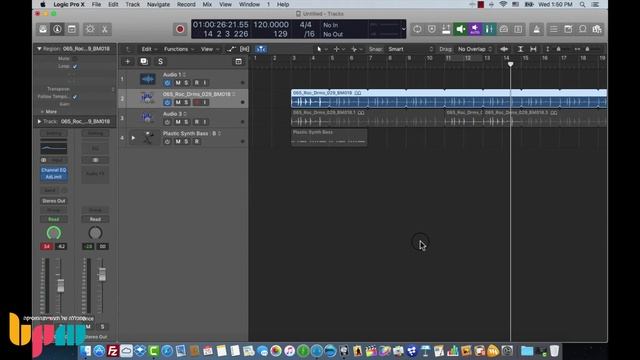Open the Navigate menu

tap(158, 4)
